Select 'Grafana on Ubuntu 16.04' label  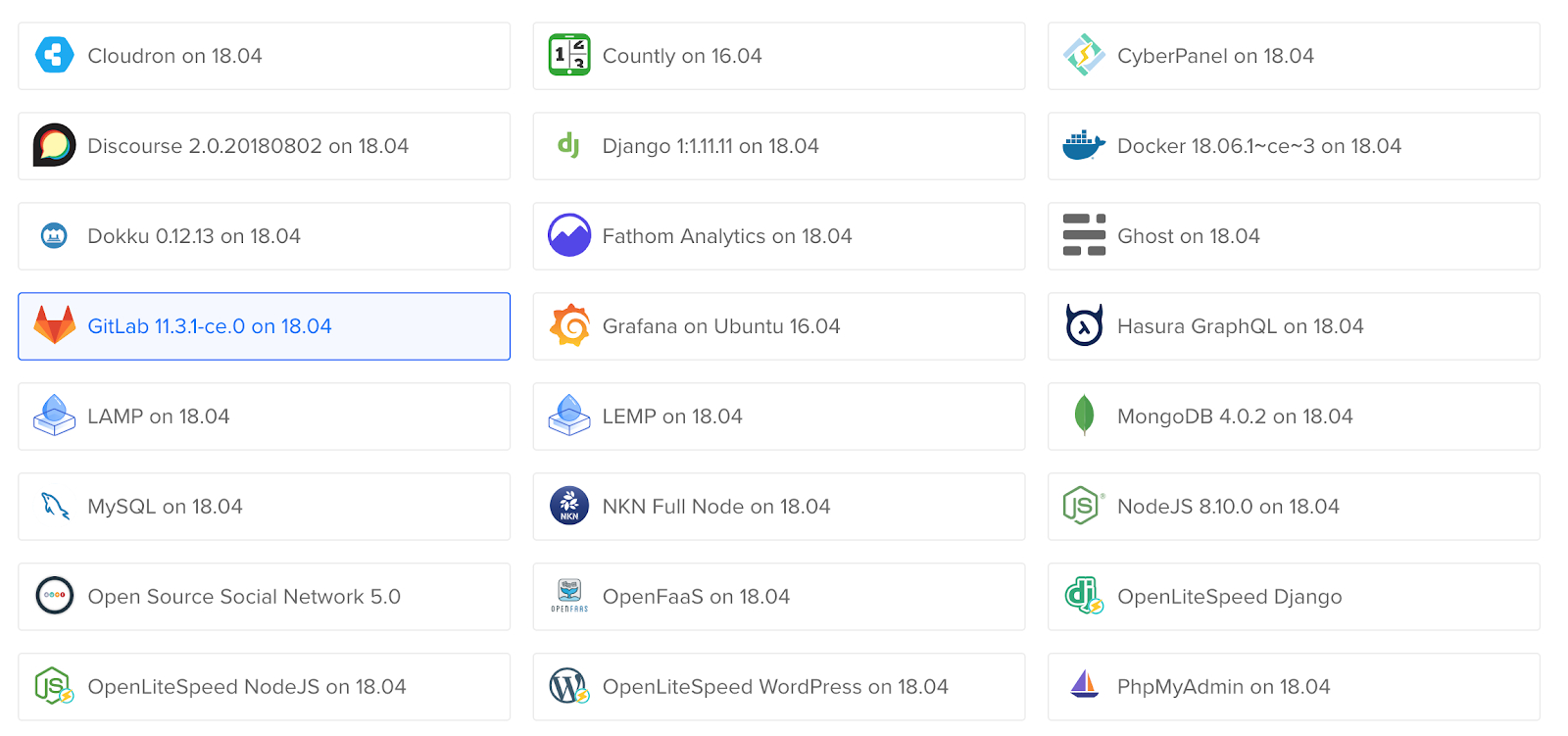tap(721, 326)
